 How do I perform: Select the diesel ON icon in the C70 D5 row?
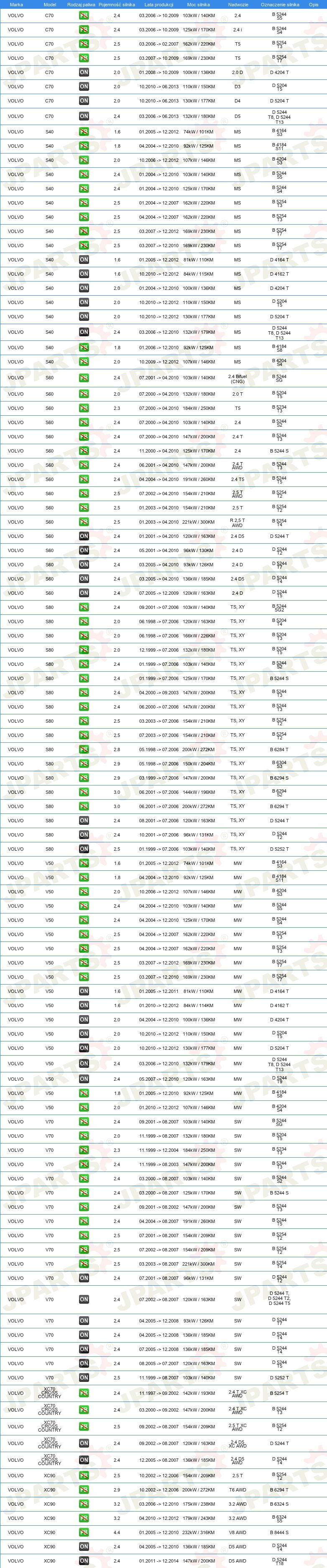tap(84, 116)
